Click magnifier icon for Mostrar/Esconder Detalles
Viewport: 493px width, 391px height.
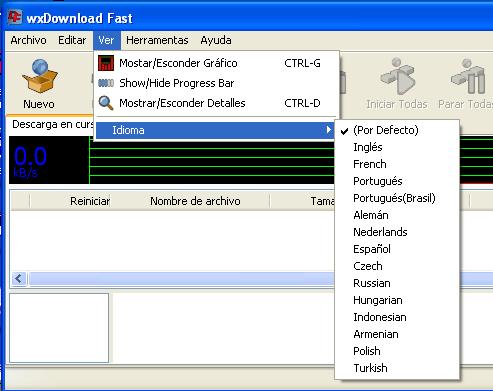tap(106, 103)
